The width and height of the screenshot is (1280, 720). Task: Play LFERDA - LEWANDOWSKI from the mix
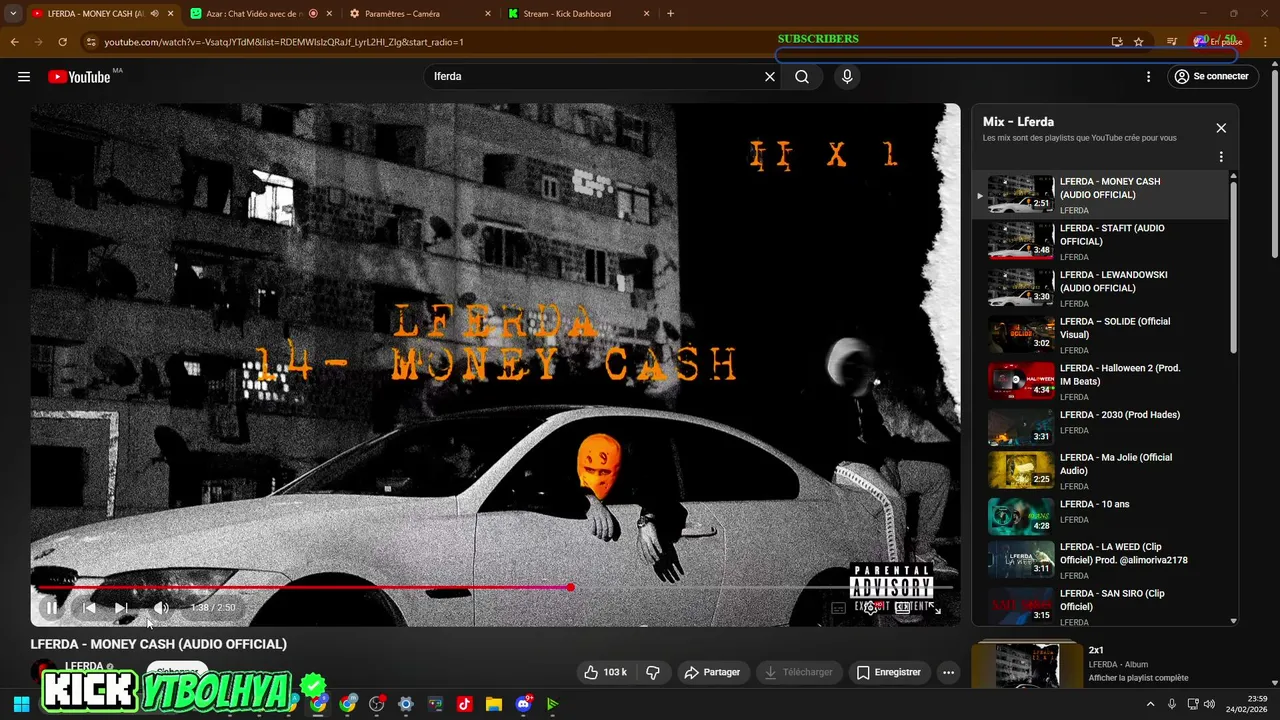pos(1101,288)
